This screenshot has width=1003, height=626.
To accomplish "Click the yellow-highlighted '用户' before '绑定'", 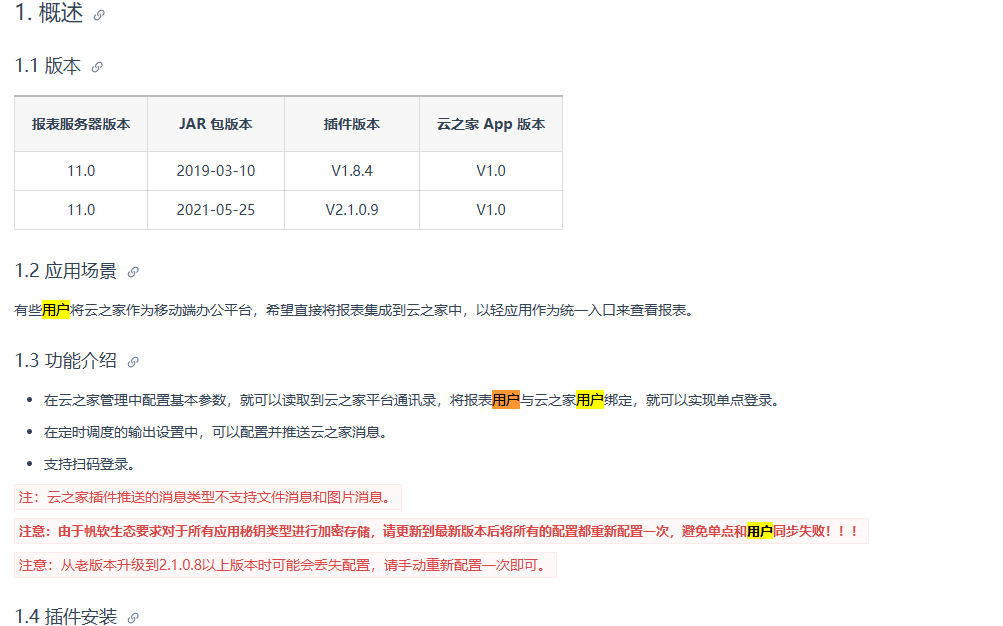I will pos(590,400).
